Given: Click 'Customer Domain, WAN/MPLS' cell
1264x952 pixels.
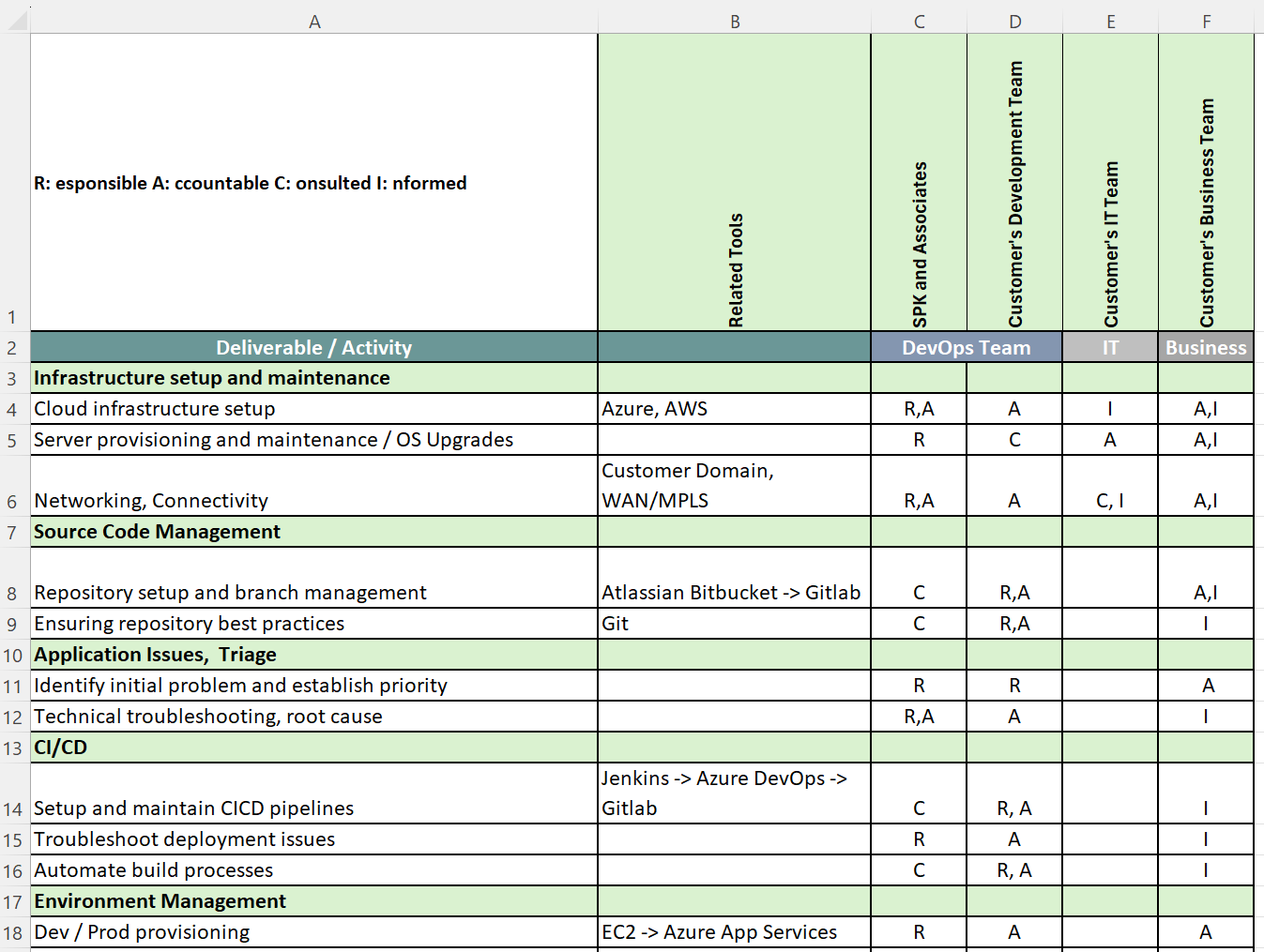Looking at the screenshot, I should pos(735,486).
